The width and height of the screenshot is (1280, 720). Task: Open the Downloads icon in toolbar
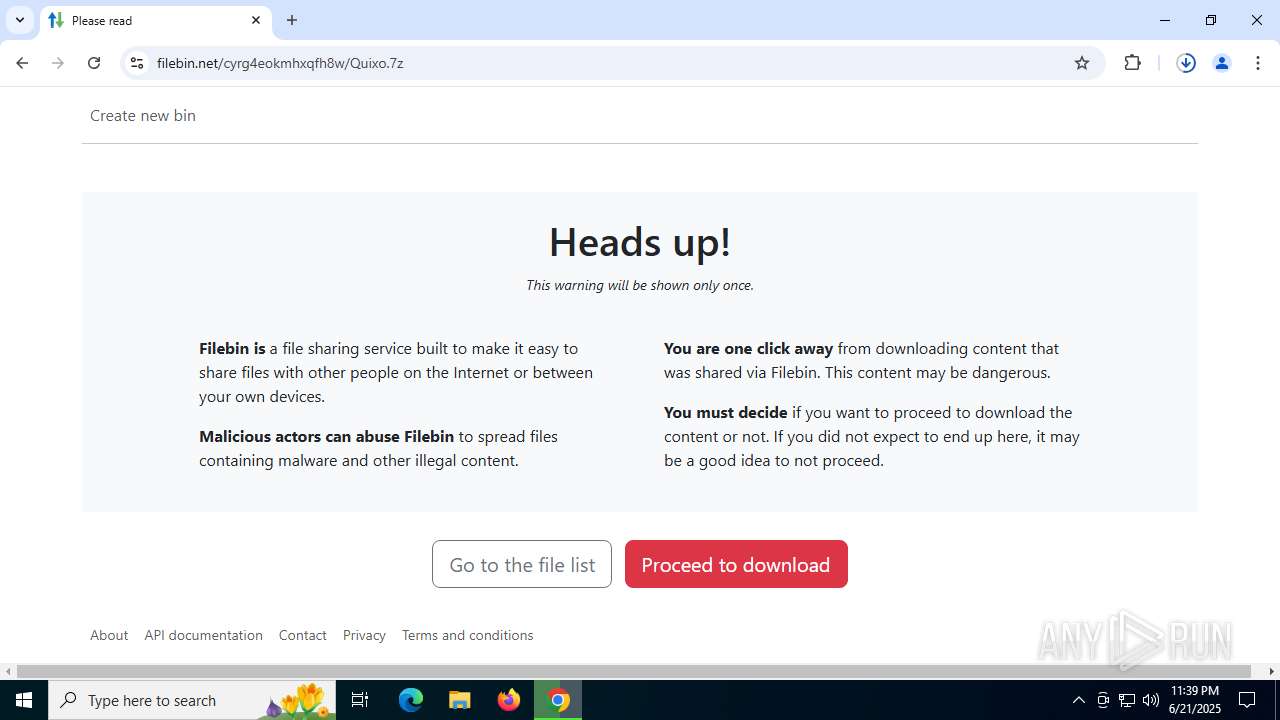tap(1186, 63)
